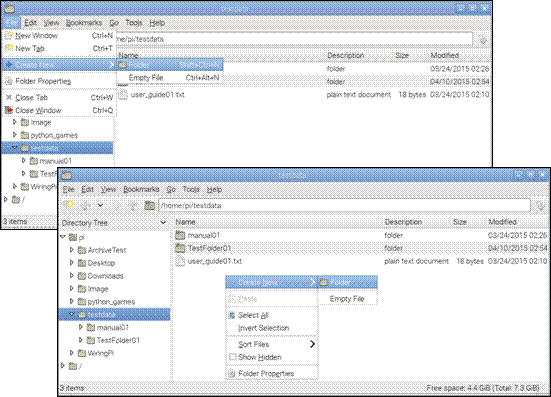Open the history drop-down arrow beside Back in front window

click(x=101, y=205)
